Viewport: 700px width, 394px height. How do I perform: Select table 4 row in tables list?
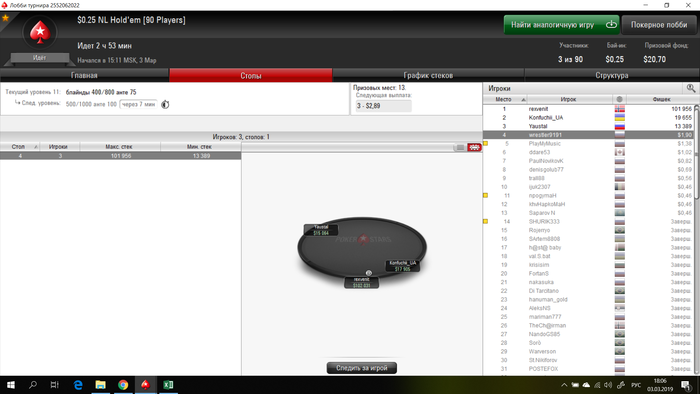(x=121, y=156)
